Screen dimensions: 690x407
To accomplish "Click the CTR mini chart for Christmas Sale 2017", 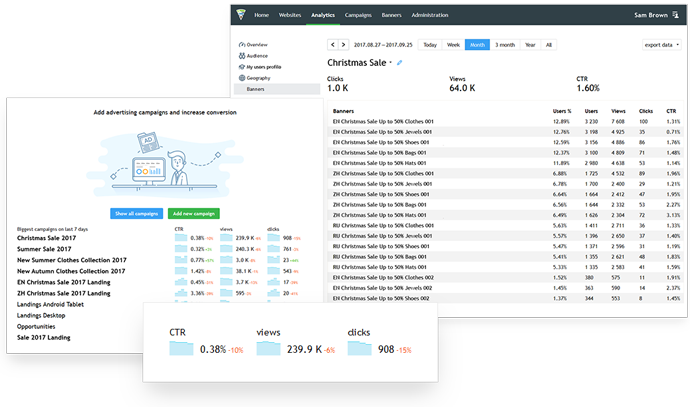I will (181, 238).
